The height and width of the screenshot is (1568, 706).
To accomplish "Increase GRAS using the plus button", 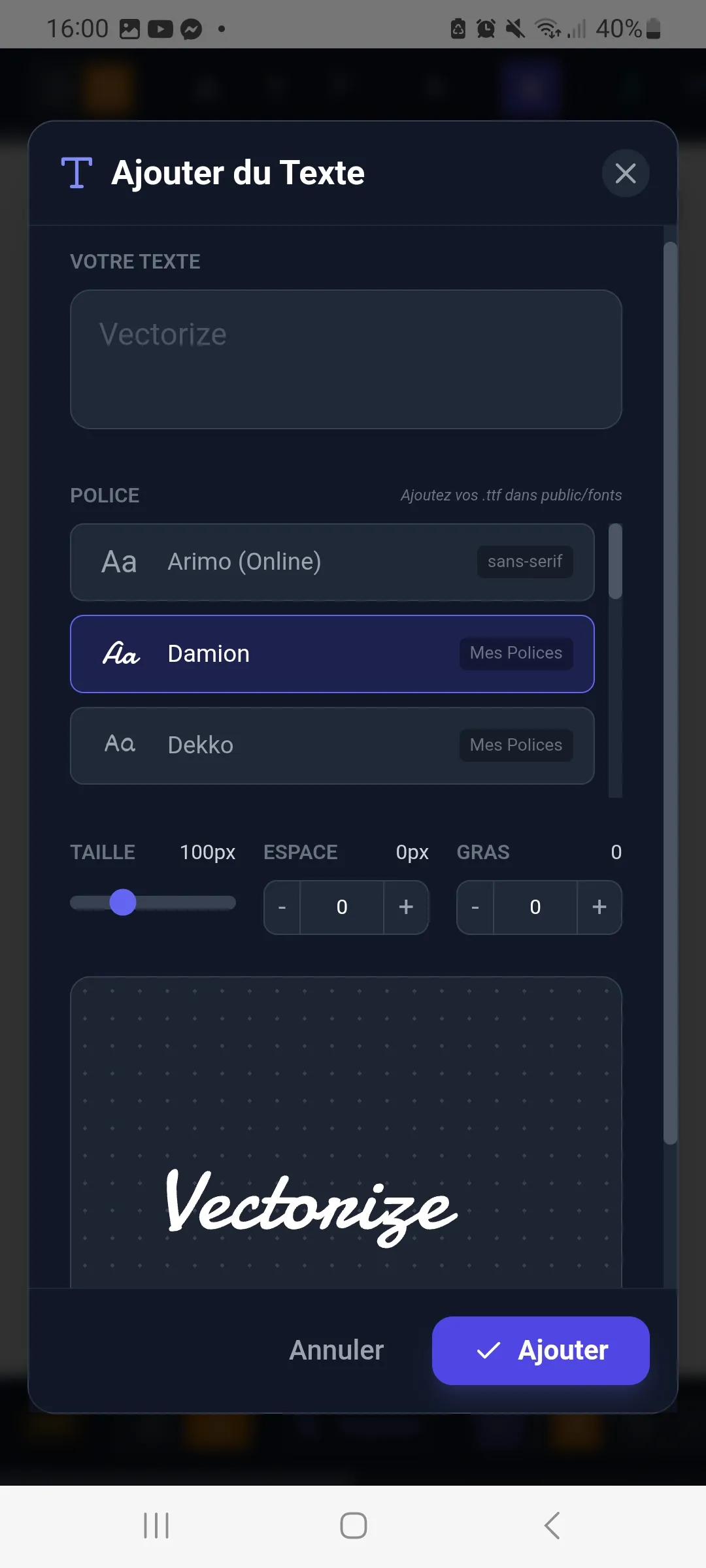I will tap(599, 907).
